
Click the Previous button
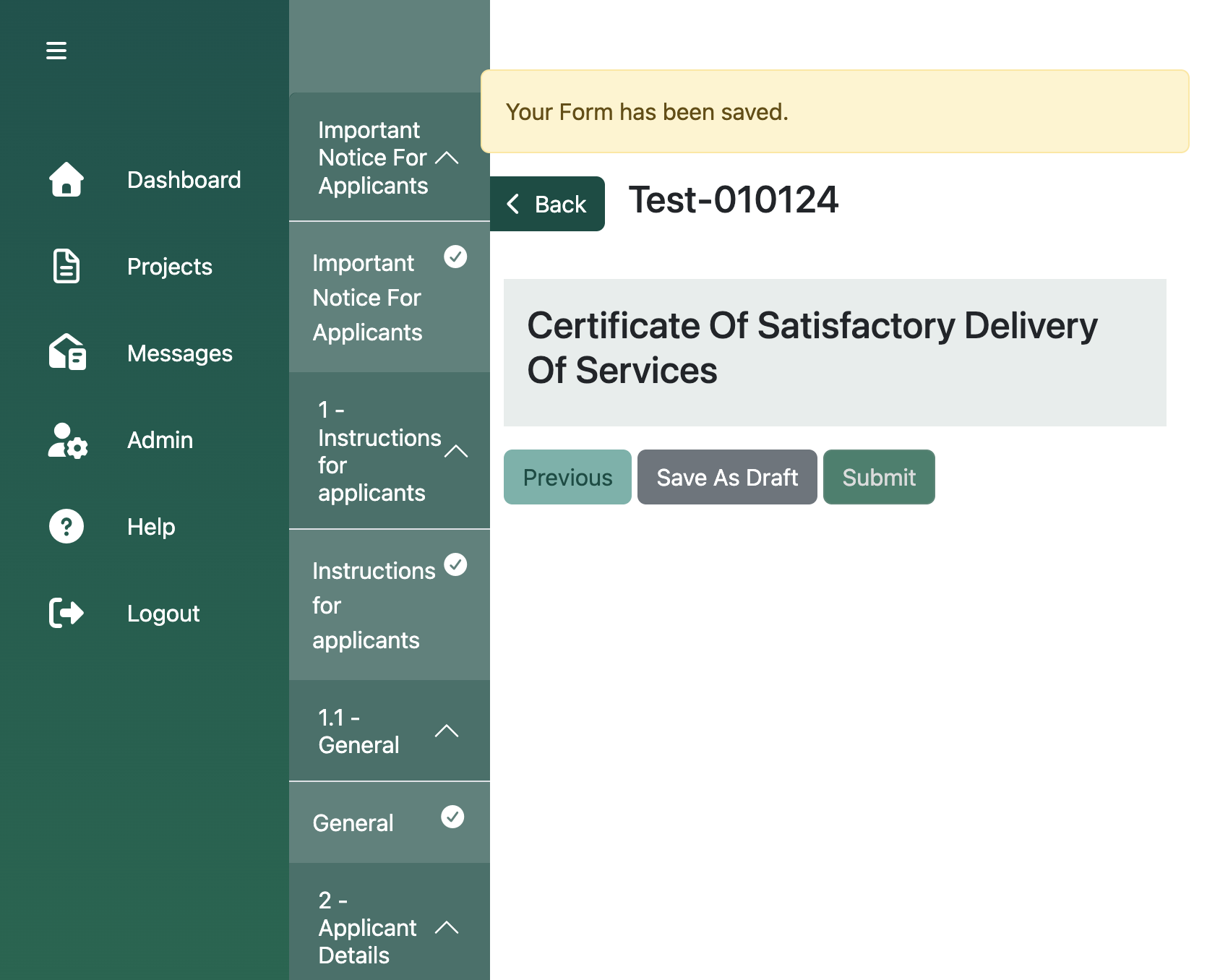click(x=567, y=477)
